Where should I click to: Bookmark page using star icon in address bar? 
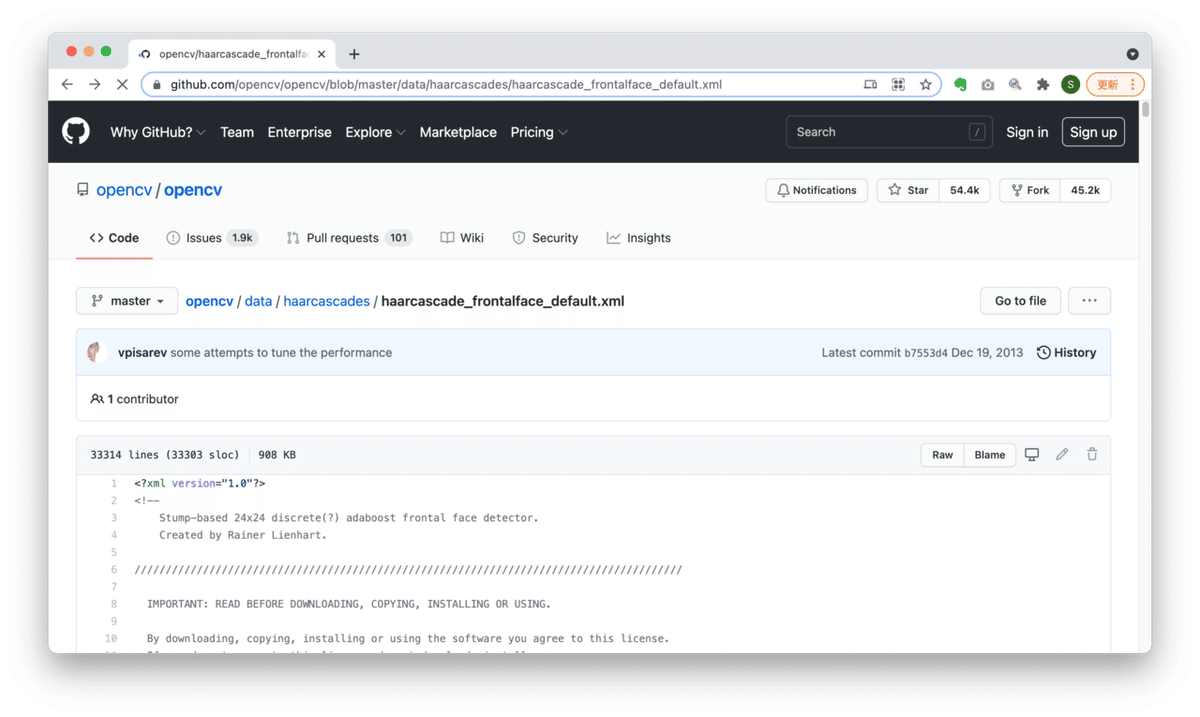(926, 85)
